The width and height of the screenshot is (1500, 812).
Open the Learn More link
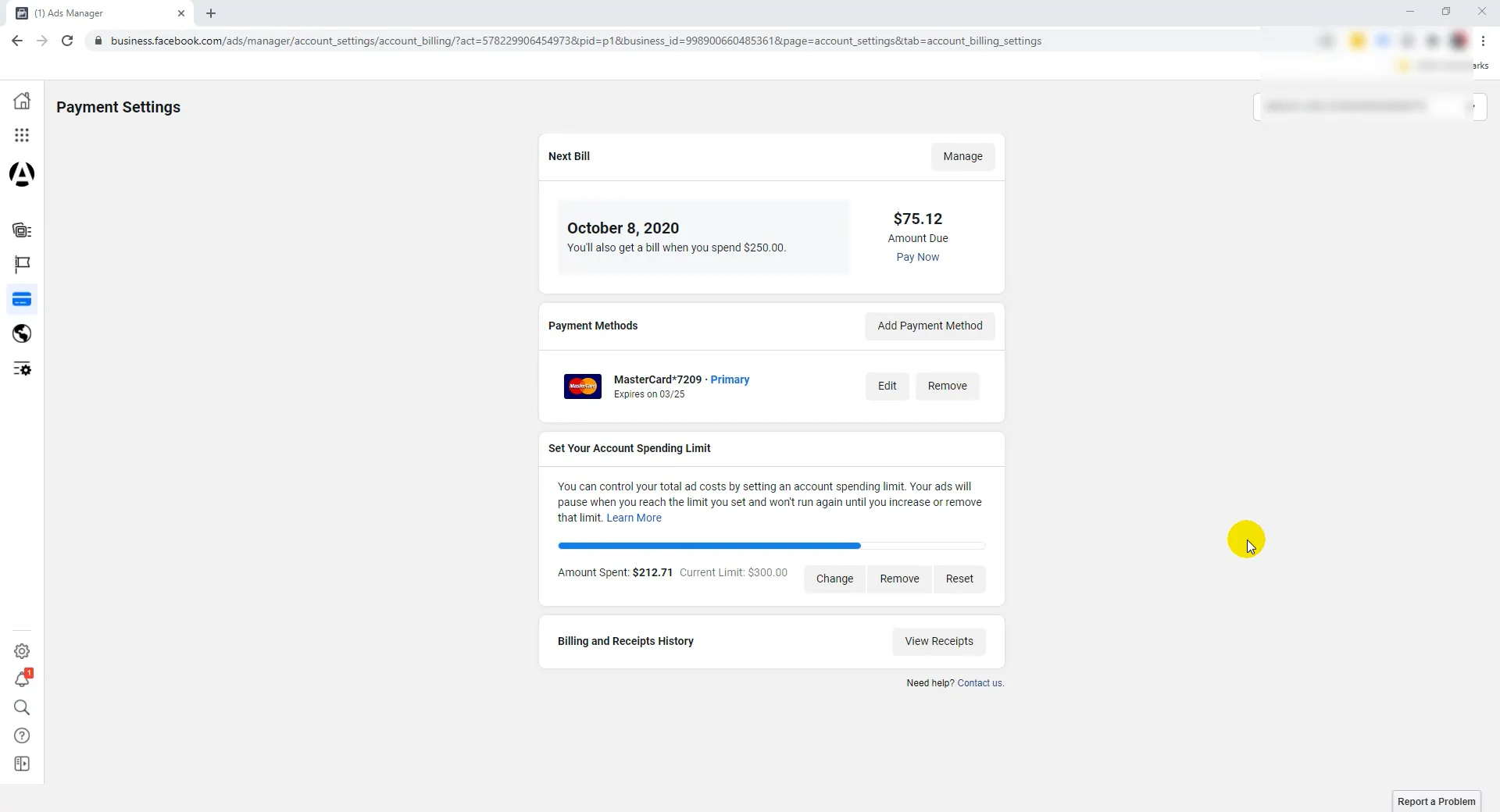(634, 518)
